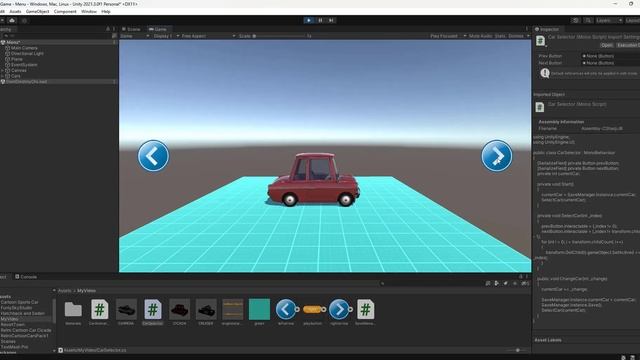Open the Gizmos dropdown arrow
This screenshot has width=640, height=360.
click(x=528, y=36)
